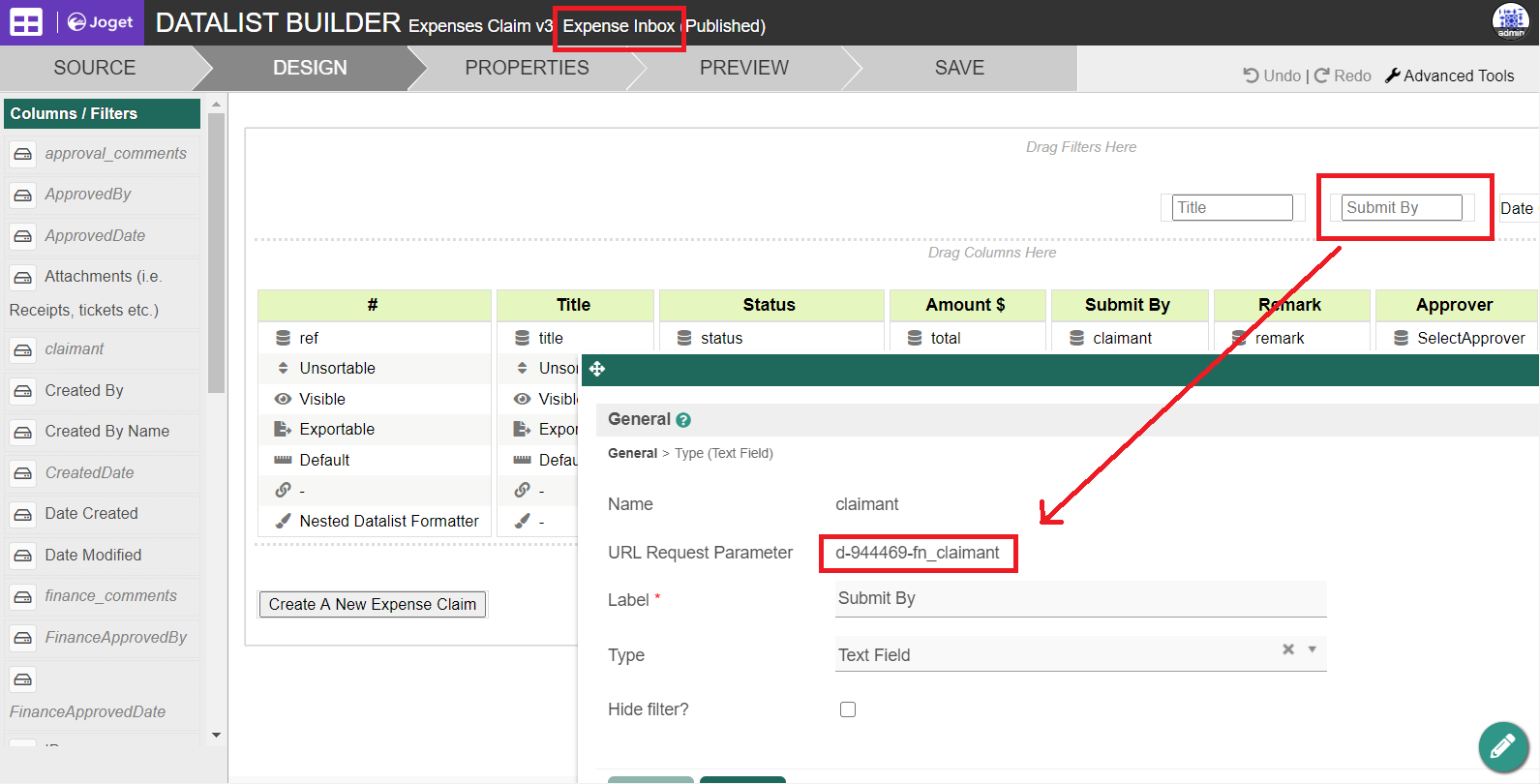1540x784 pixels.
Task: Open the app grid menu icon
Action: point(26,22)
